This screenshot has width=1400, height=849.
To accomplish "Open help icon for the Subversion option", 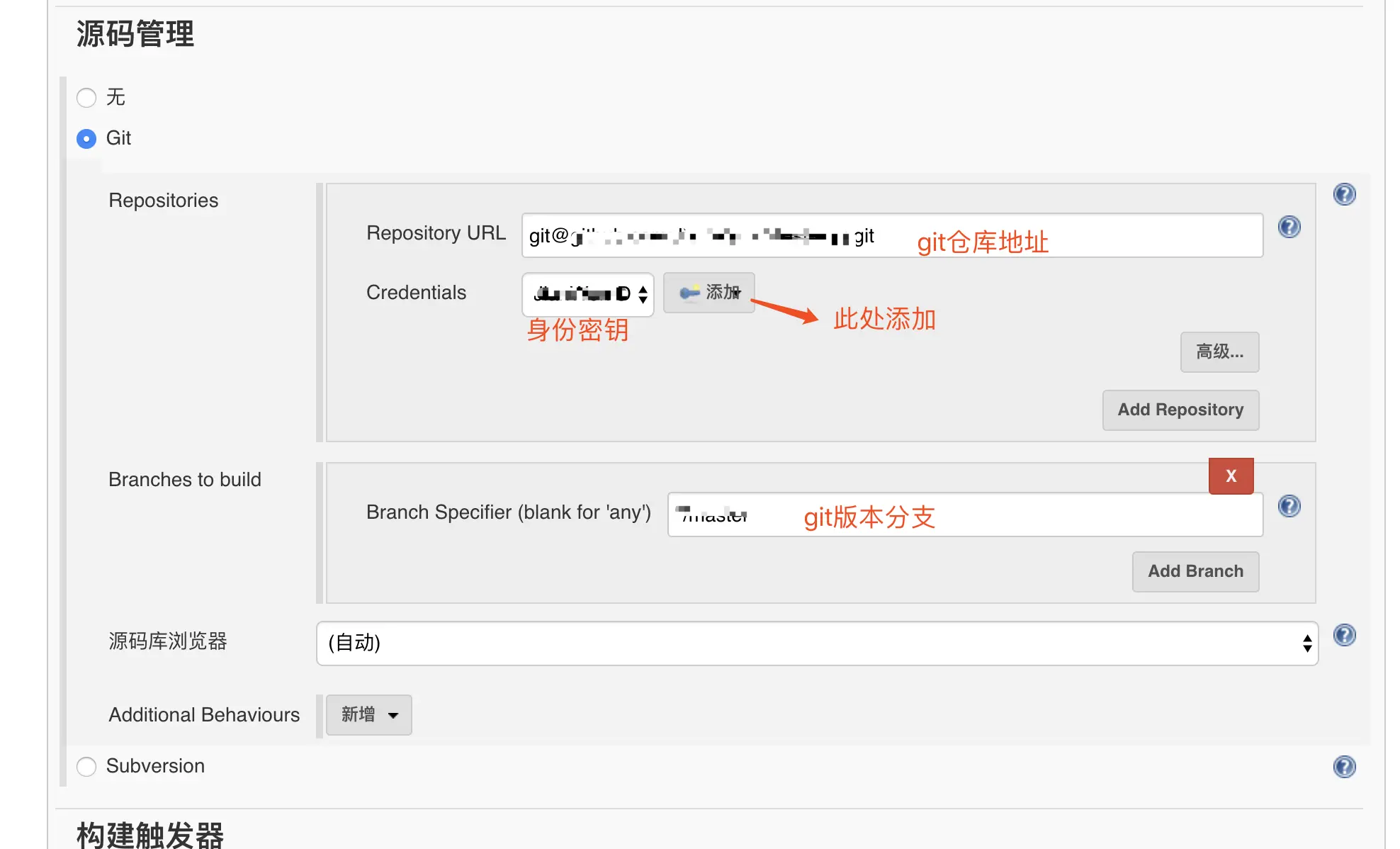I will (x=1344, y=767).
